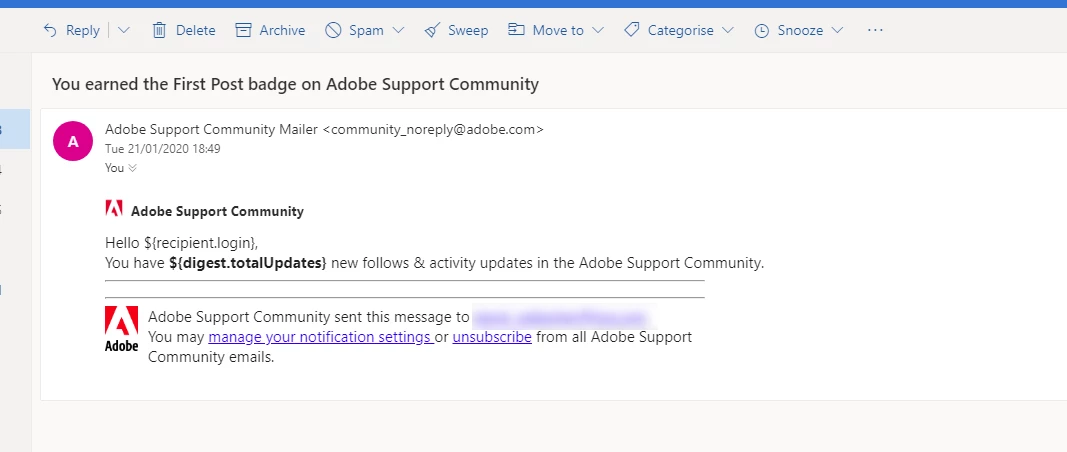This screenshot has width=1067, height=452.
Task: Click the sender avatar circle with A
Action: tap(73, 141)
